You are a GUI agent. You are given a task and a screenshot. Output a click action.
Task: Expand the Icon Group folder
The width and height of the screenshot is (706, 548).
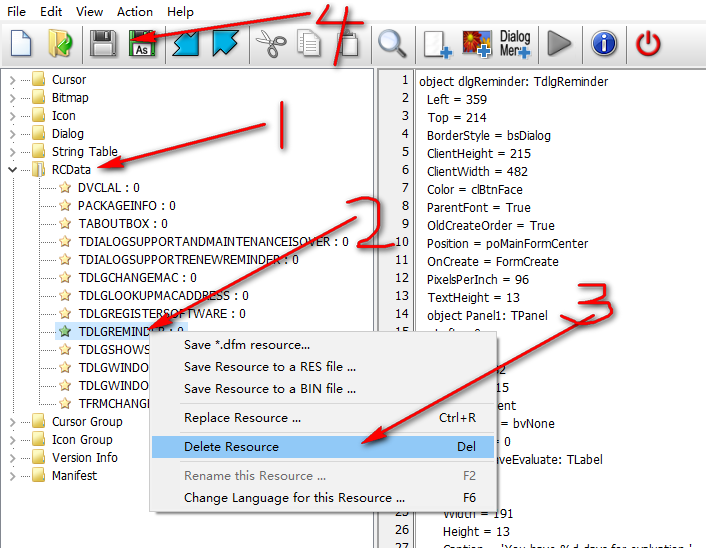tap(13, 440)
